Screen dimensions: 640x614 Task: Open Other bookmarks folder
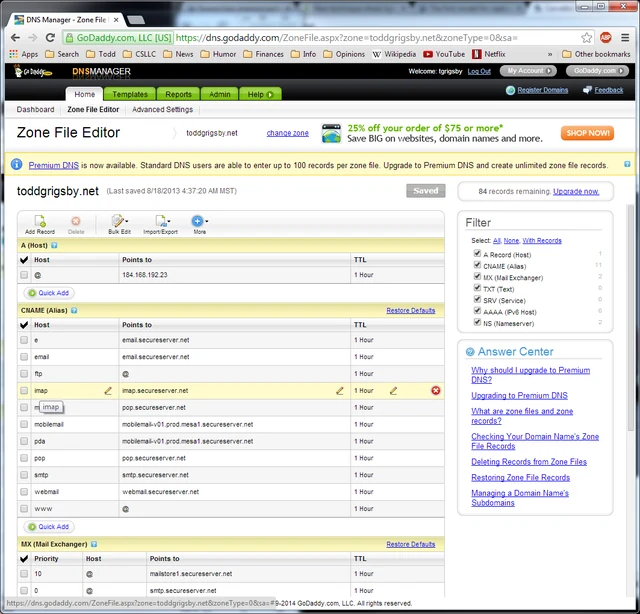pyautogui.click(x=596, y=54)
